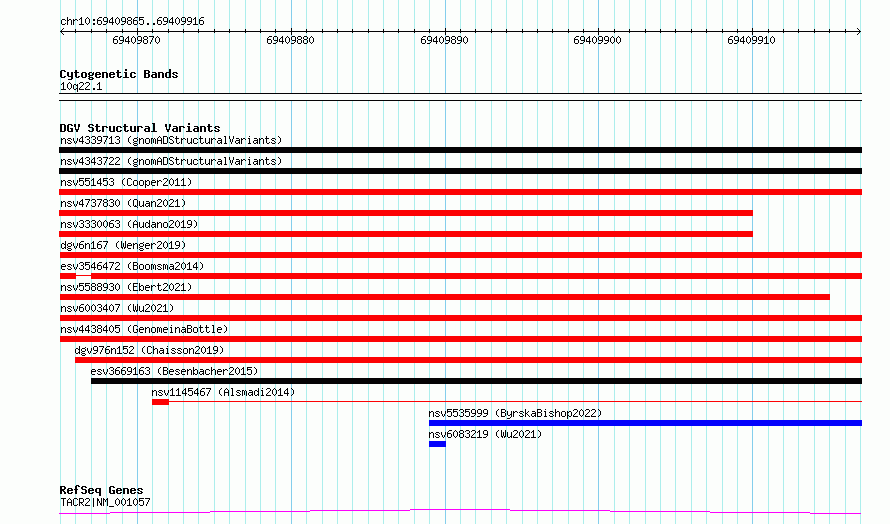This screenshot has height=524, width=890.
Task: Open the TACR2|NM_001057 gene label
Action: (x=105, y=502)
